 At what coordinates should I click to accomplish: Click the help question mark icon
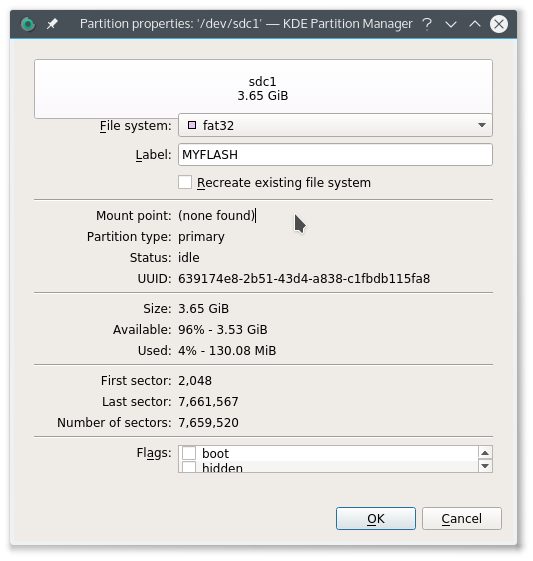(x=426, y=24)
